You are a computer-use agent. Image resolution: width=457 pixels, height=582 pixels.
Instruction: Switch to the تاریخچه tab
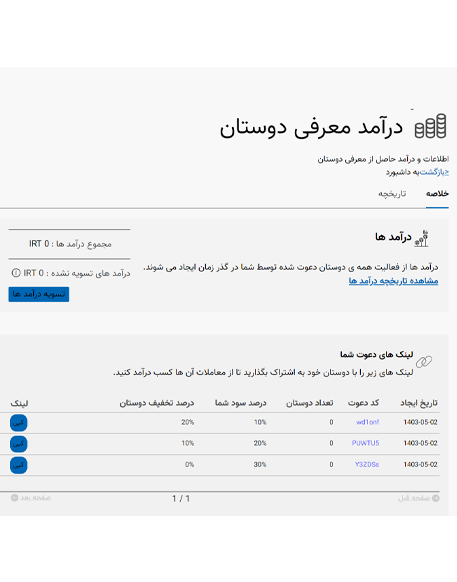click(392, 194)
